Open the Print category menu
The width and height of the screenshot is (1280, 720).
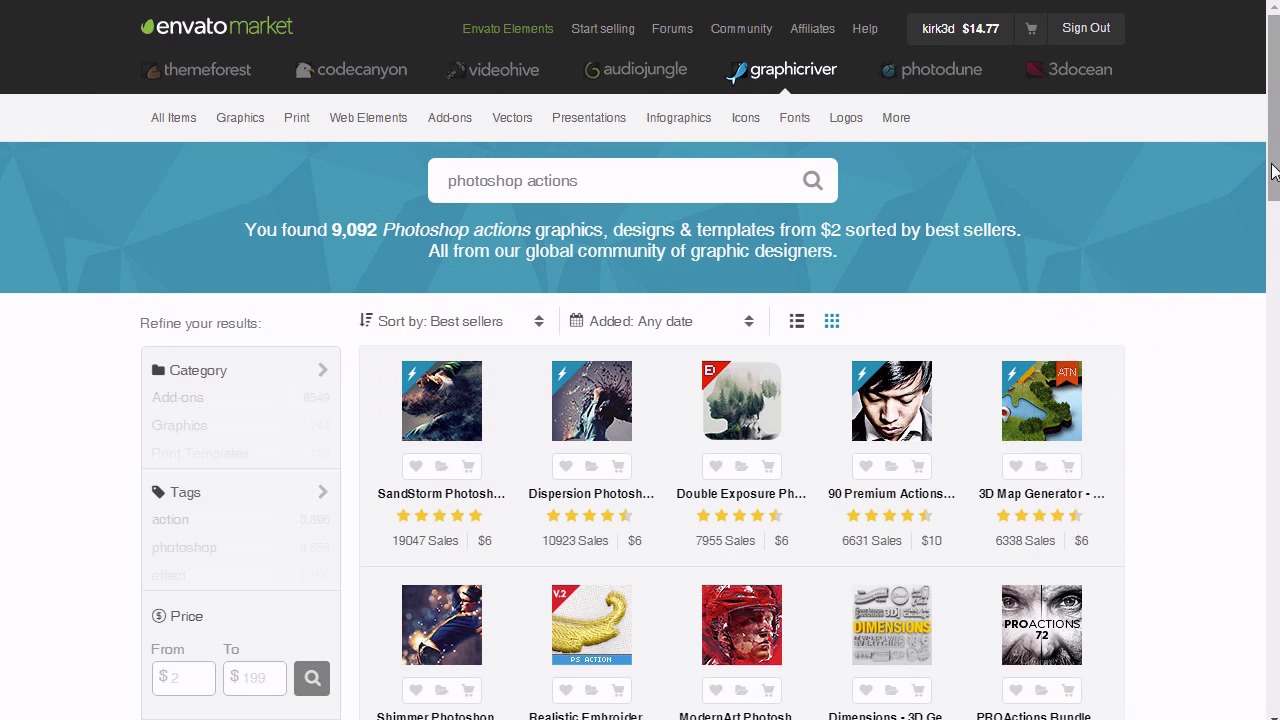pos(297,118)
